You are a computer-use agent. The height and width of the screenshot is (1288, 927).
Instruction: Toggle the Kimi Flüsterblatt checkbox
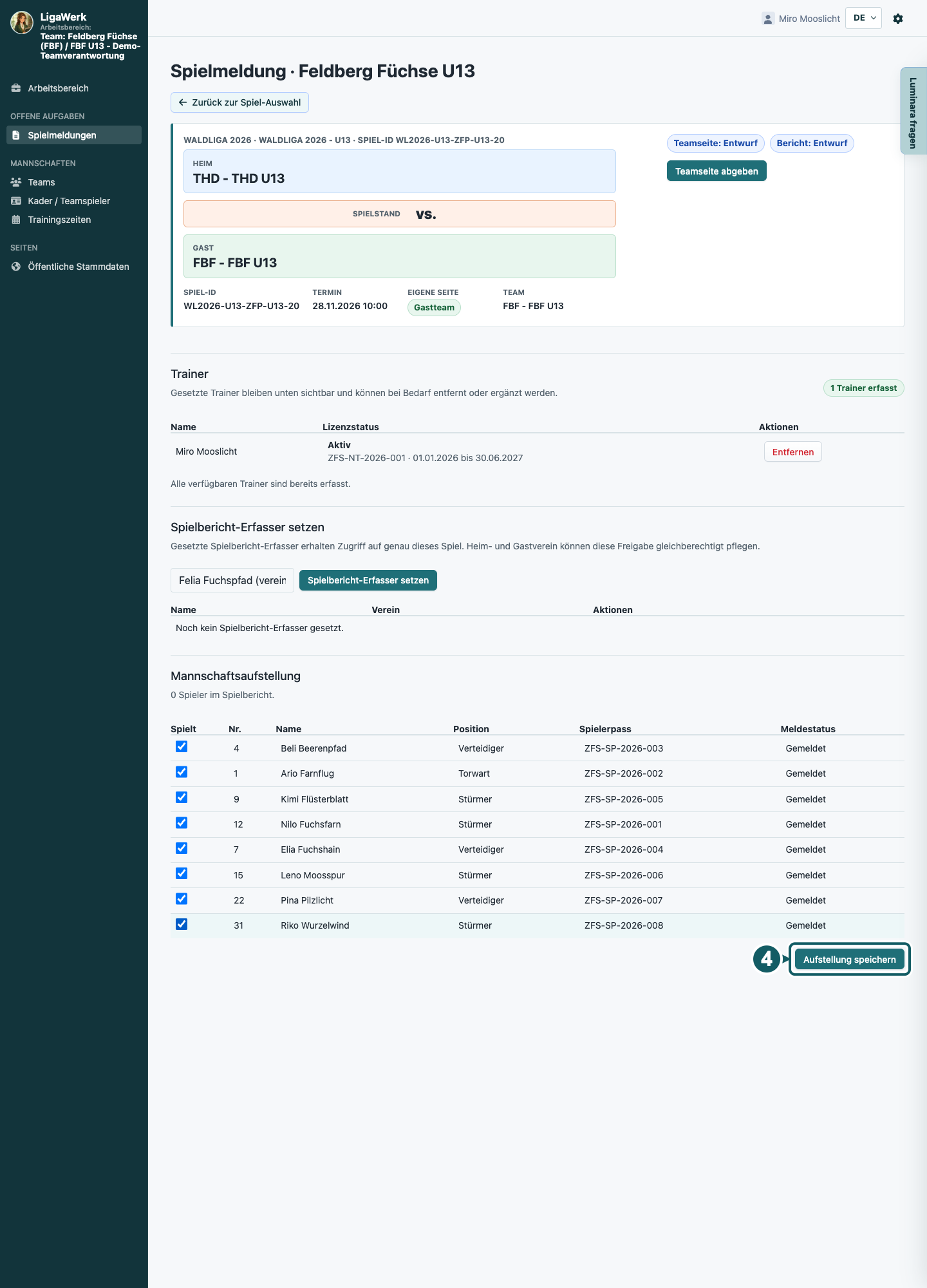(x=182, y=797)
